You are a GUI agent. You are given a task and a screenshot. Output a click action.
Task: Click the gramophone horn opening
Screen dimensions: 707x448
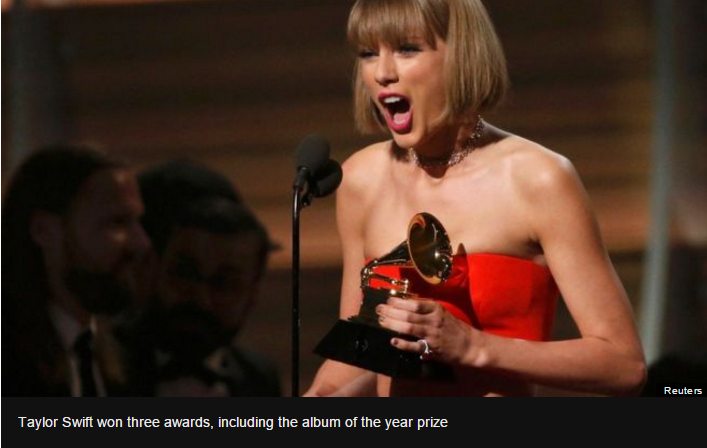[x=432, y=247]
